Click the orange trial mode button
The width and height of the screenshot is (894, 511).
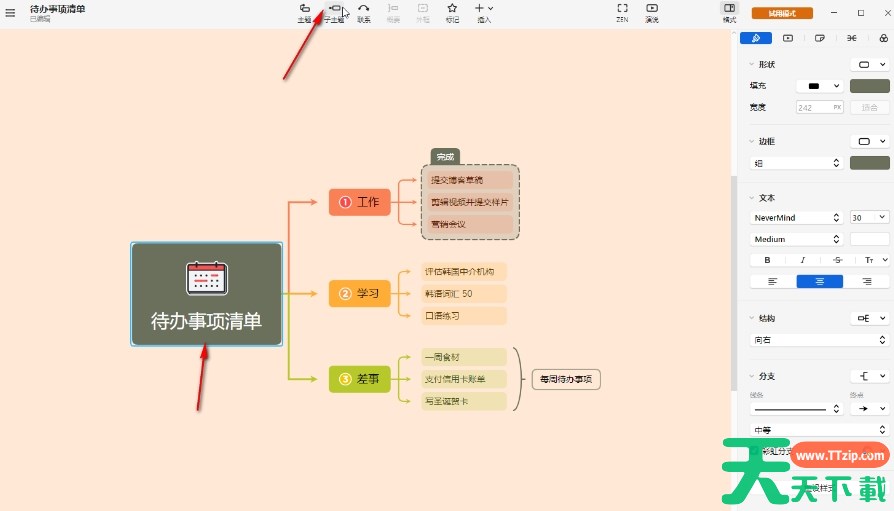782,13
